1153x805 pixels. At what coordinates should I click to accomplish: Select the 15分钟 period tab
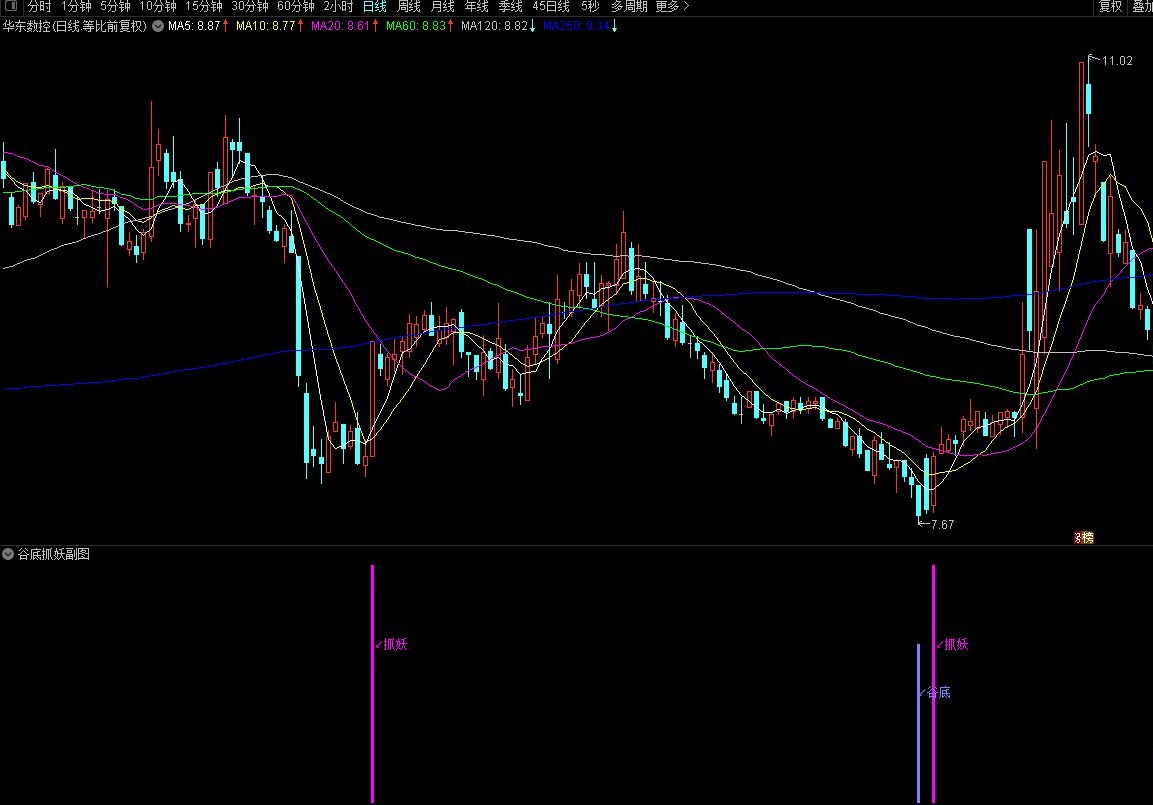pyautogui.click(x=204, y=7)
